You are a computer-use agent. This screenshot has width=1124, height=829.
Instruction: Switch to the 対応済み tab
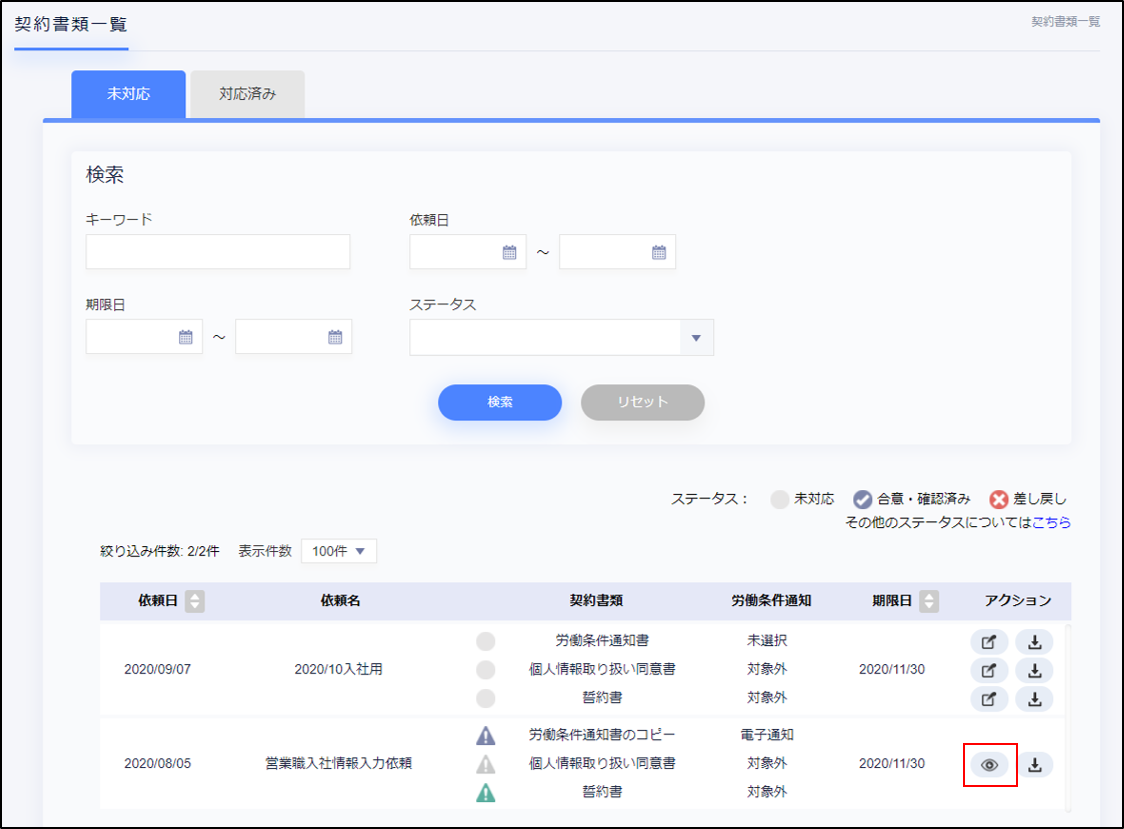[247, 95]
